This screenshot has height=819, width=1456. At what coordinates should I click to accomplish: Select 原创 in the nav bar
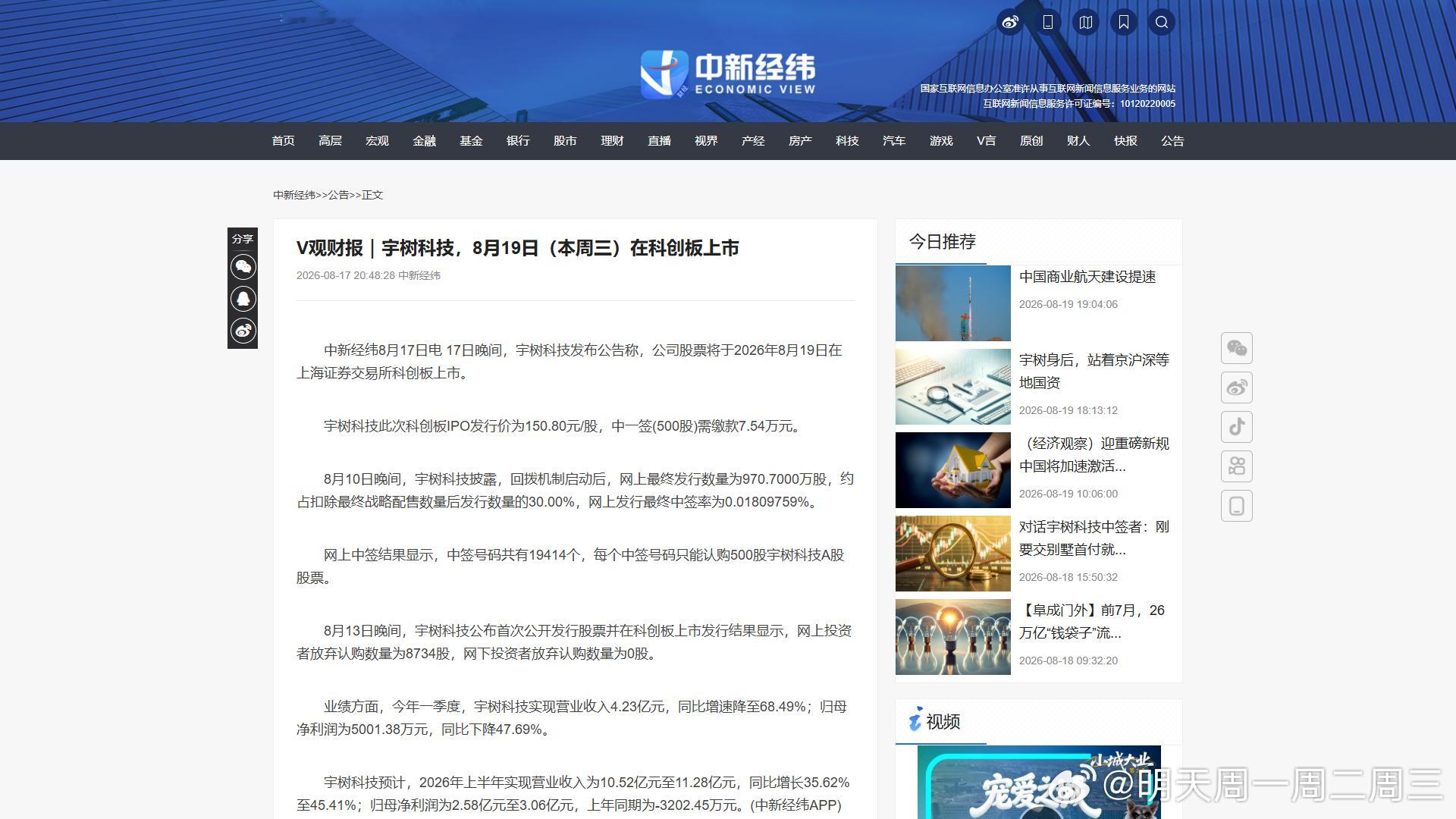point(1032,141)
